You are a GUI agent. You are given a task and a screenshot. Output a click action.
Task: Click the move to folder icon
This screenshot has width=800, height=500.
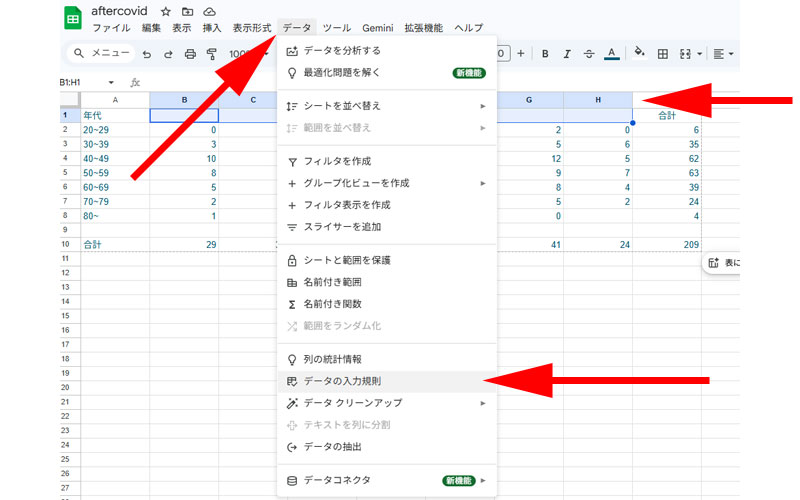coord(187,11)
